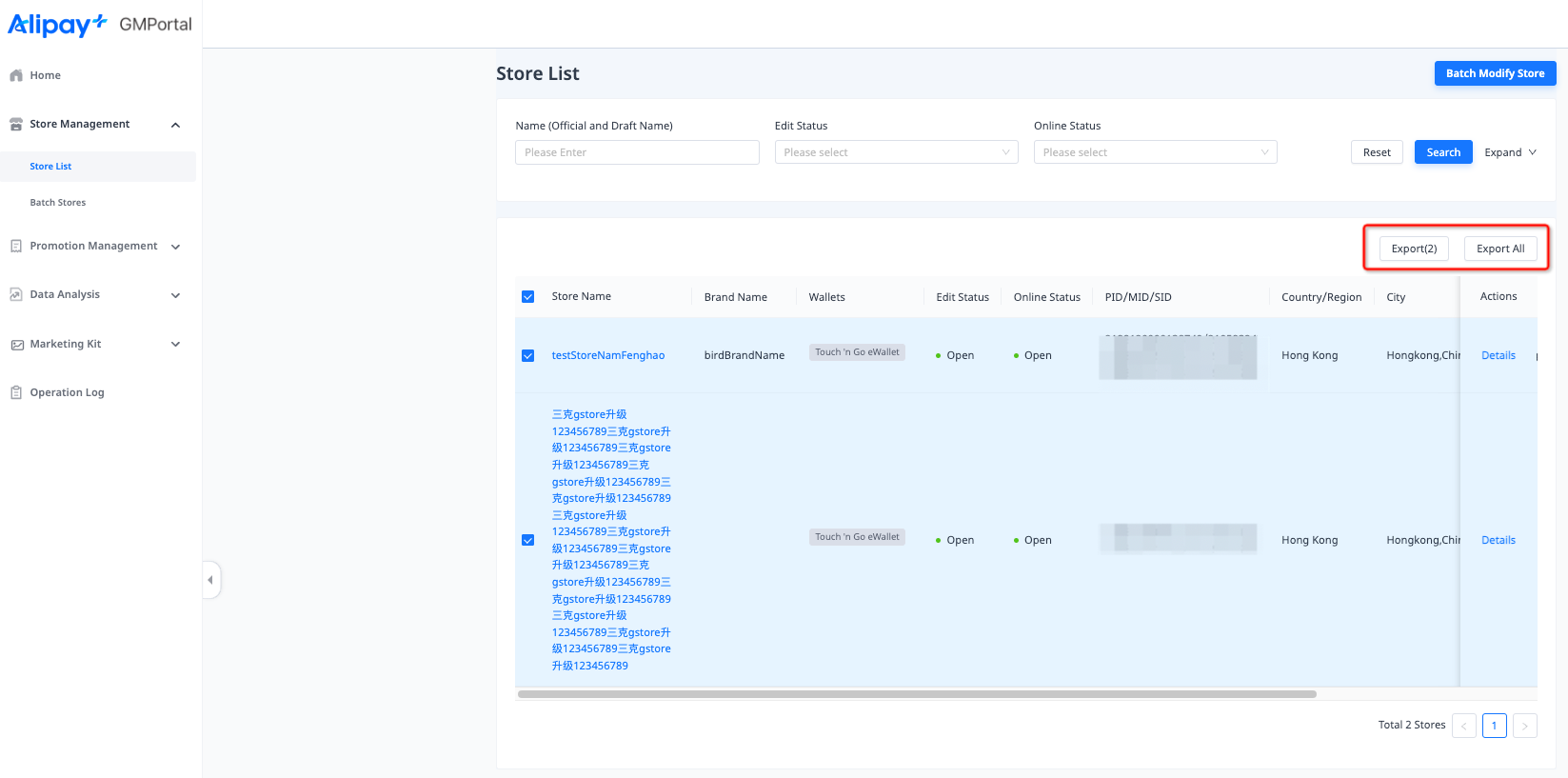This screenshot has height=778, width=1568.
Task: Click the Batch Modify Store button
Action: 1495,73
